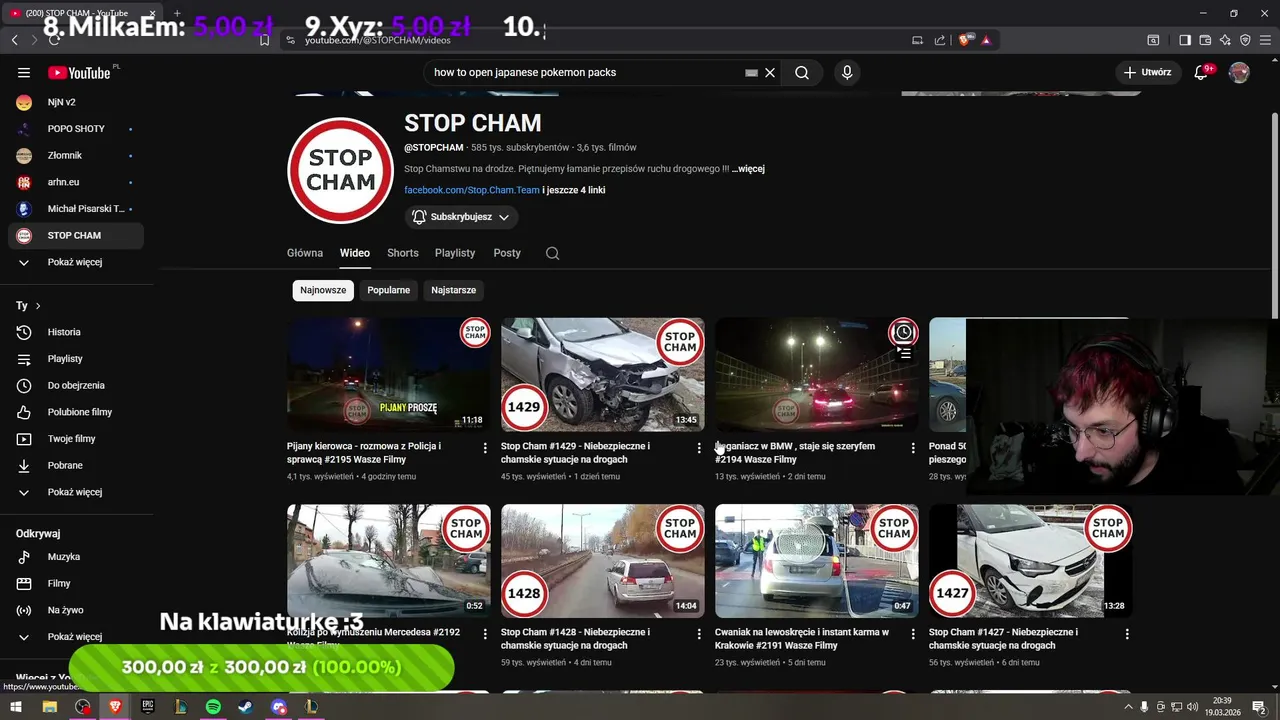Image resolution: width=1280 pixels, height=720 pixels.
Task: Open Historia in sidebar
Action: click(x=76, y=332)
